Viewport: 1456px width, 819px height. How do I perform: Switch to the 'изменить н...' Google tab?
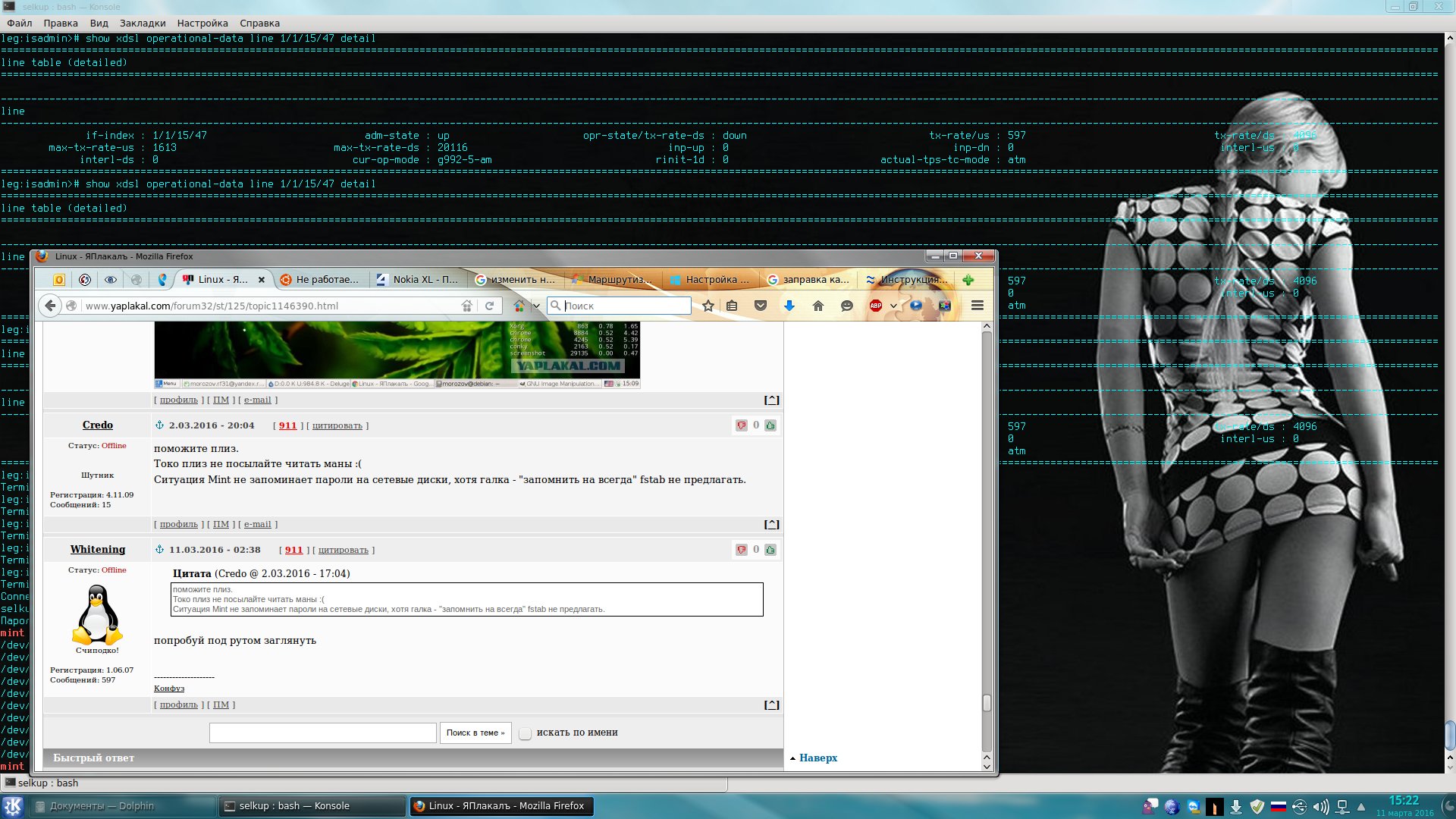(x=516, y=280)
